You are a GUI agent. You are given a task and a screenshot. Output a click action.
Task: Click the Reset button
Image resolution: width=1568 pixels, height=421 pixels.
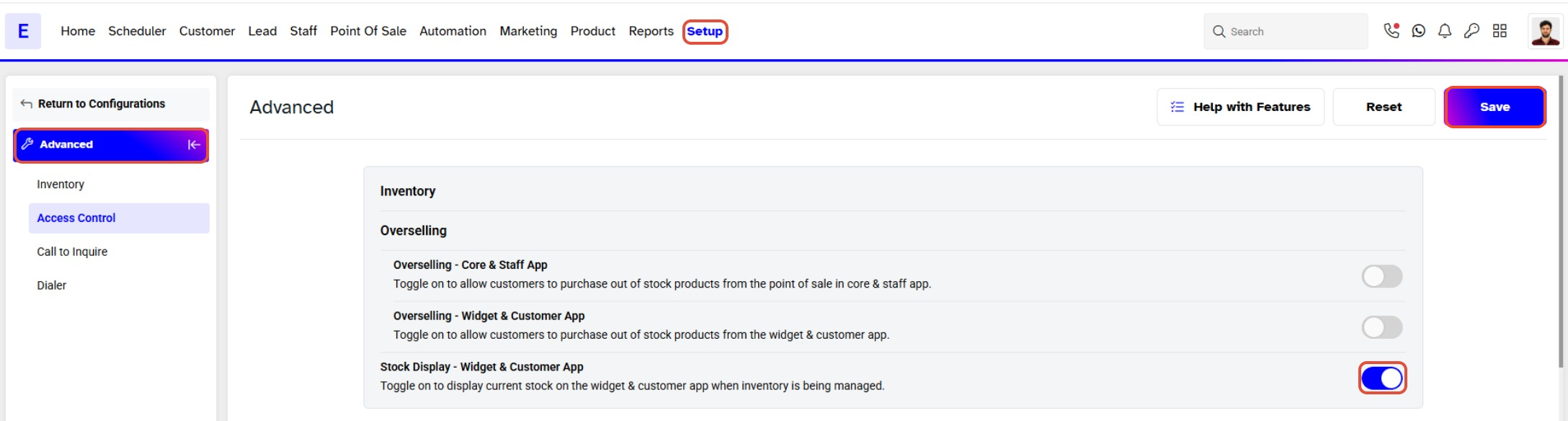(x=1384, y=107)
